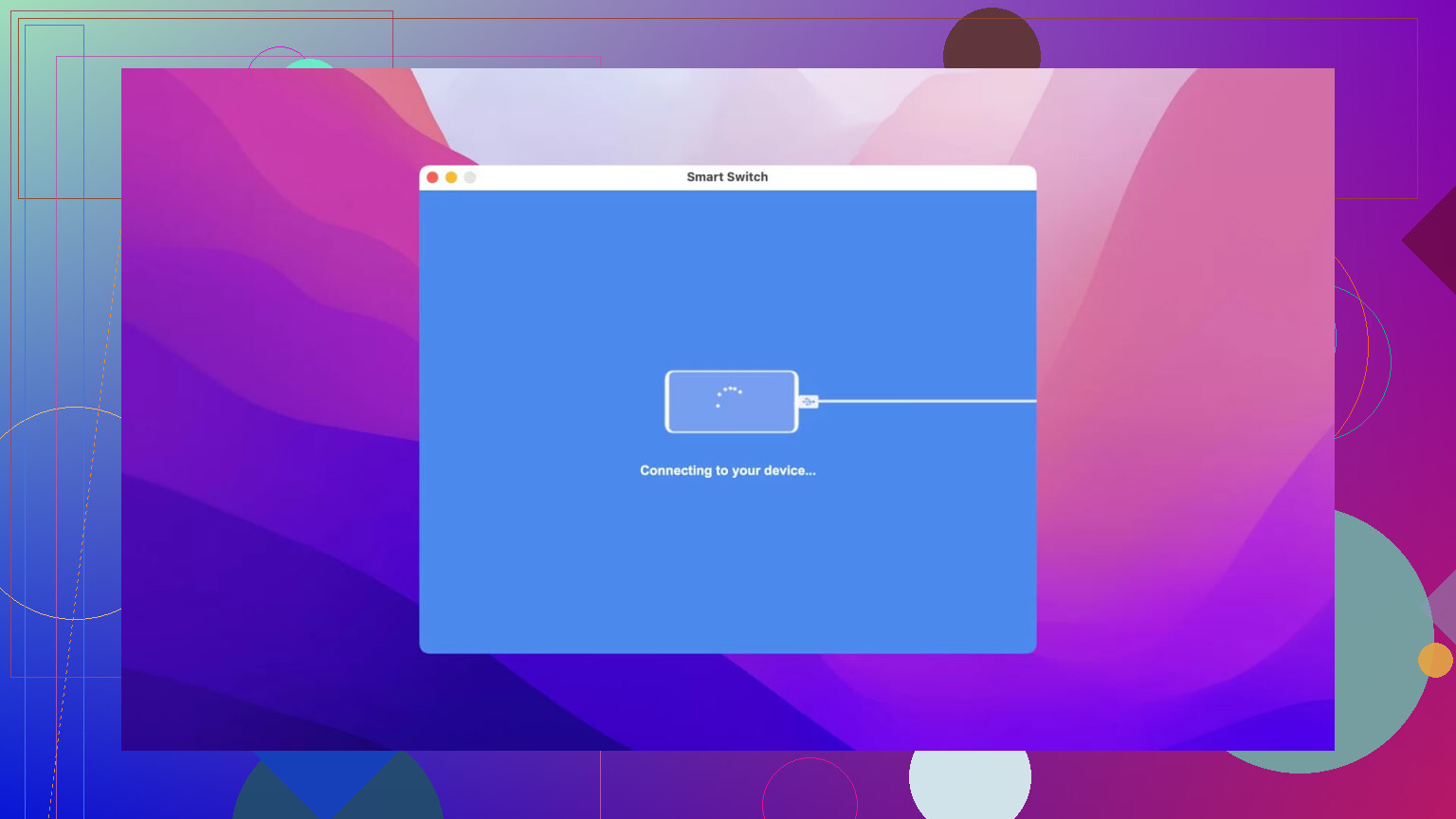
Task: Click the USB connector icon
Action: coord(809,402)
